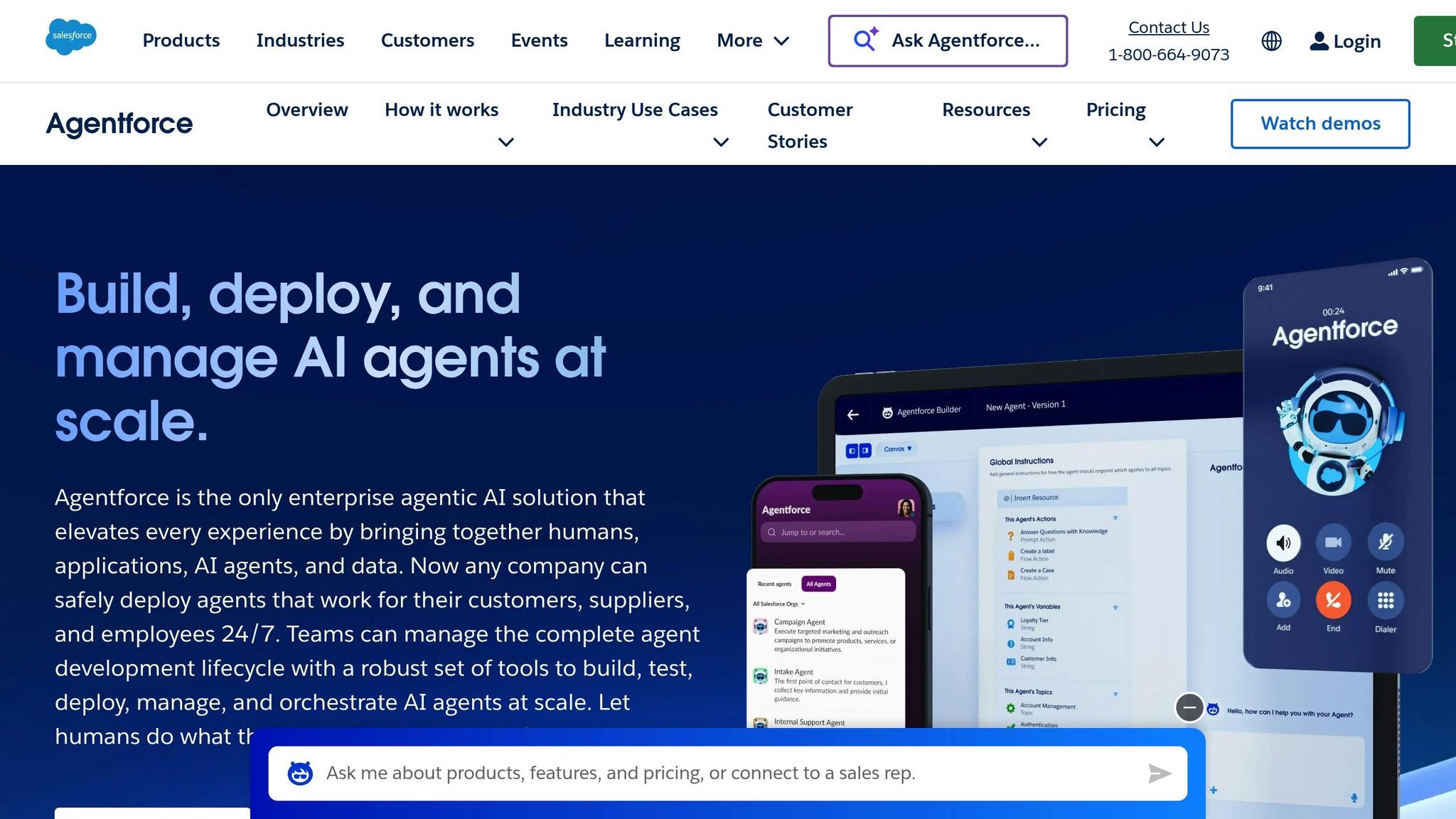
Task: Click the Login link text
Action: point(1356,41)
